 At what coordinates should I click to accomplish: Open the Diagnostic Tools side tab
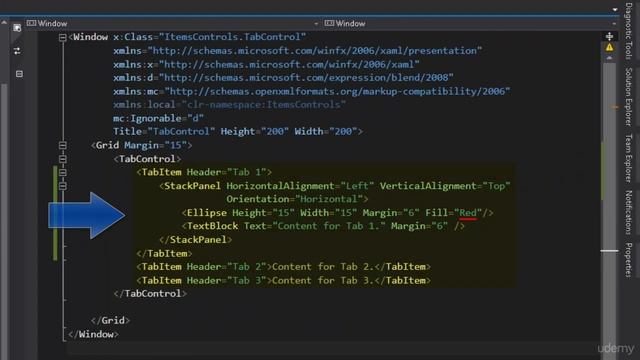point(629,31)
